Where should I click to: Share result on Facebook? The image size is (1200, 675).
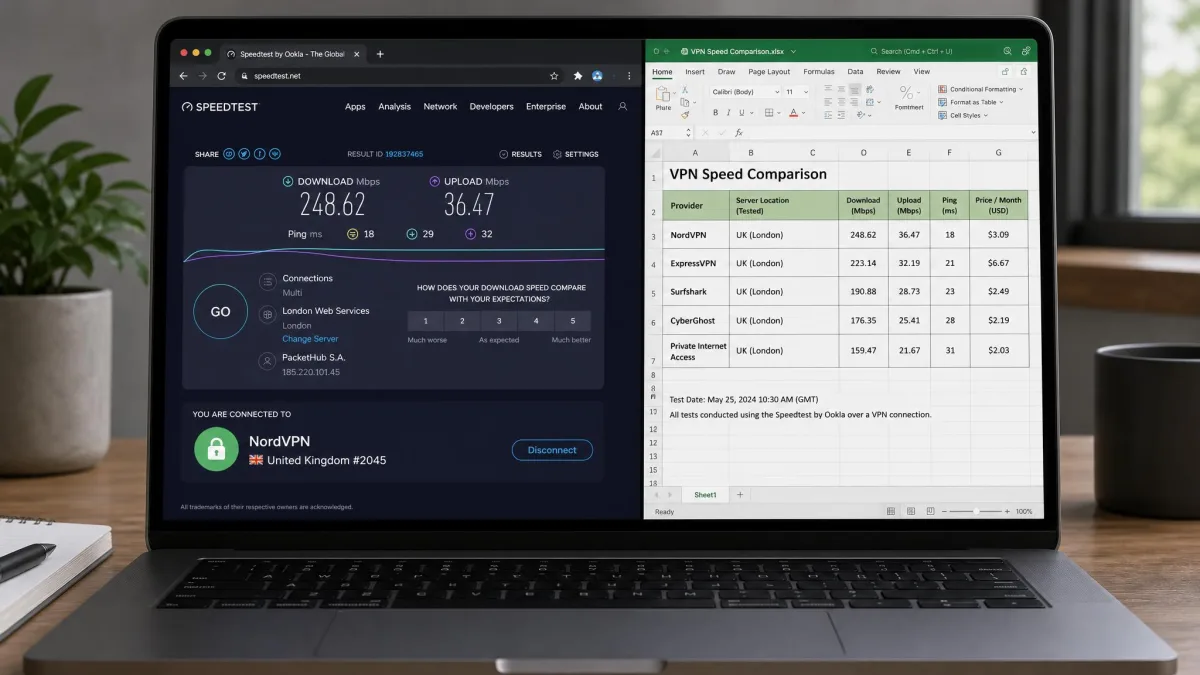[x=259, y=154]
